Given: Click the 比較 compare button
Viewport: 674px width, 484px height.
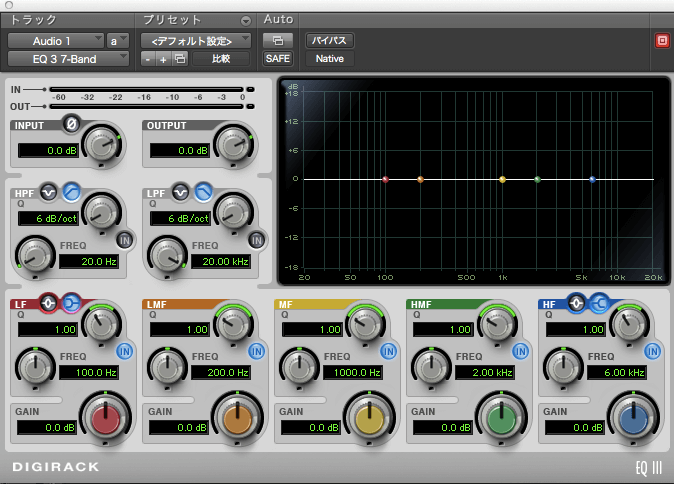Looking at the screenshot, I should pyautogui.click(x=221, y=59).
